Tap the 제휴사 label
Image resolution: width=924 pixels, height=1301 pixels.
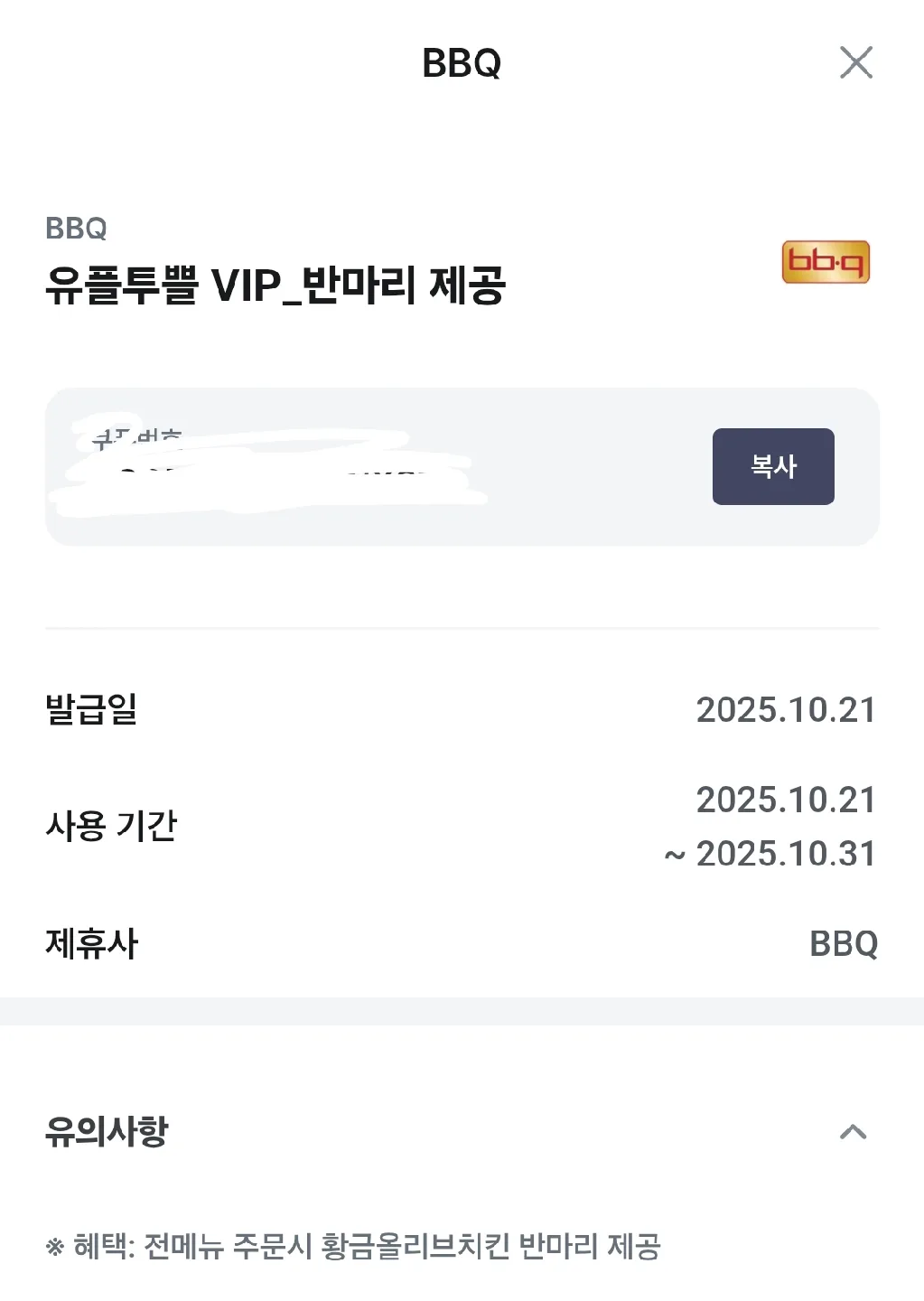point(91,944)
